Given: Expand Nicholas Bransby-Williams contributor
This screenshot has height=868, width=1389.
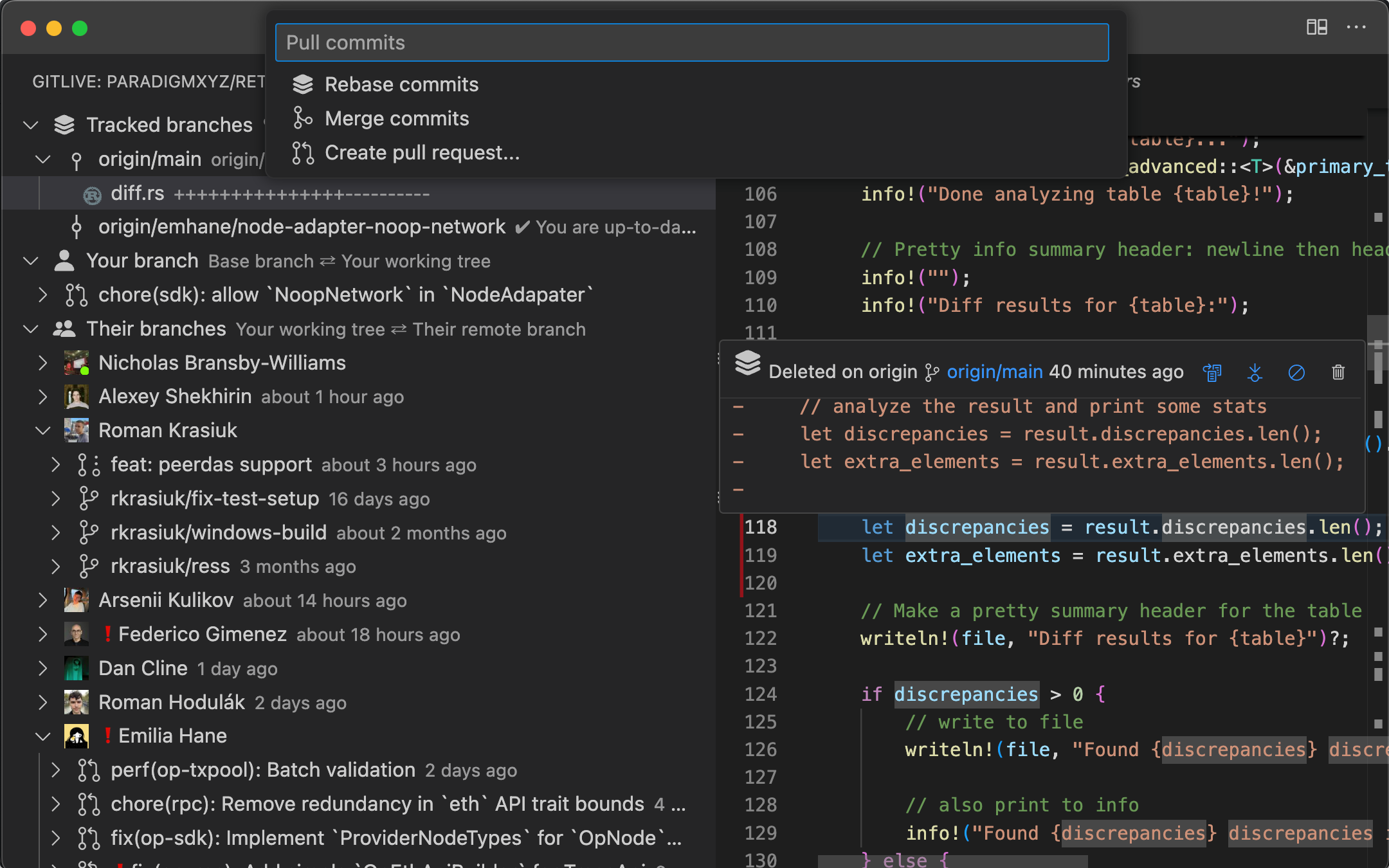Looking at the screenshot, I should point(42,363).
